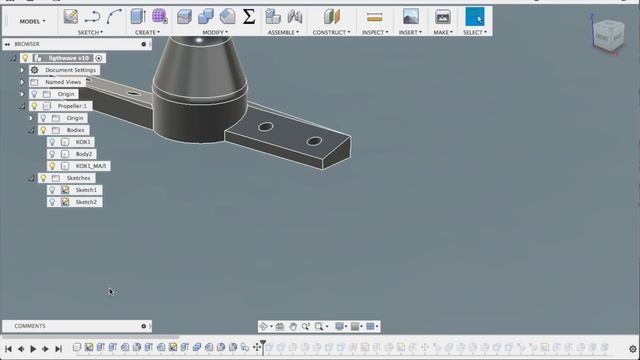This screenshot has width=640, height=360.
Task: Collapse the ligthwave v10 root node
Action: 13,58
